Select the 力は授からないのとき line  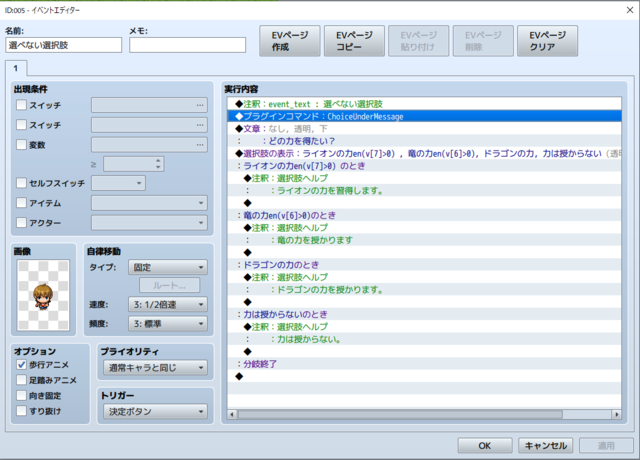424,314
